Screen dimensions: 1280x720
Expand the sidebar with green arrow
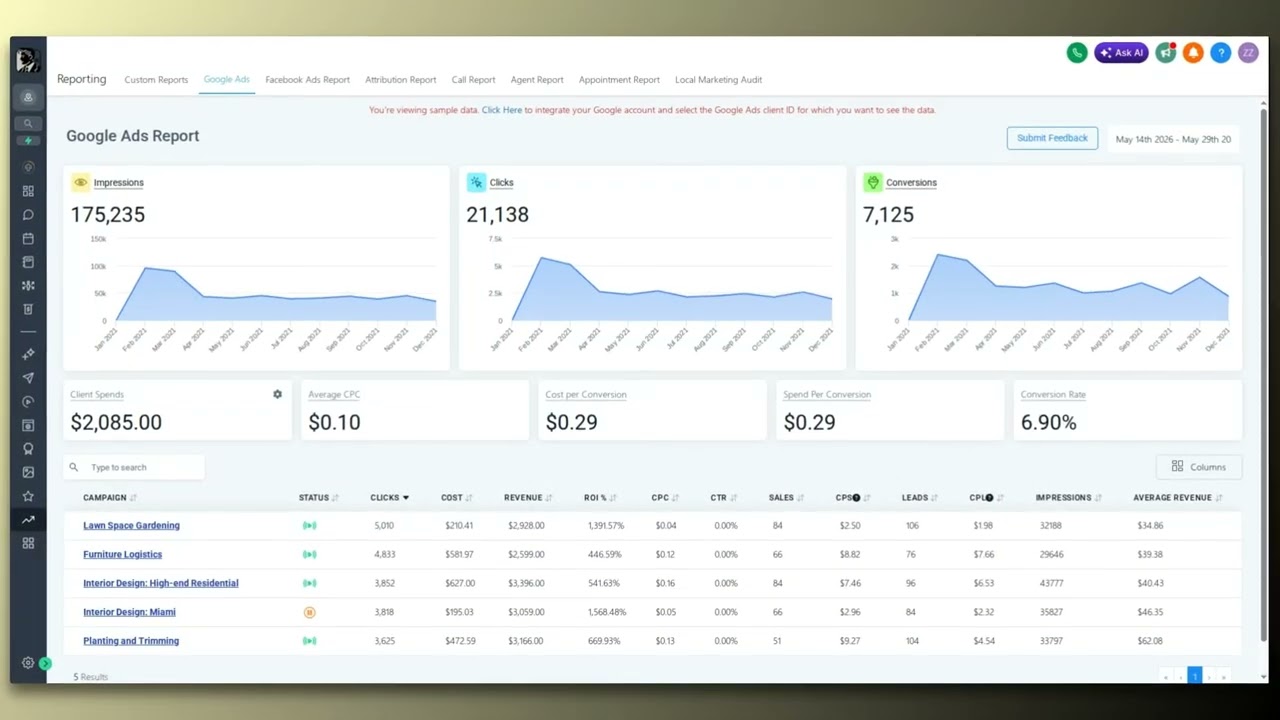45,663
